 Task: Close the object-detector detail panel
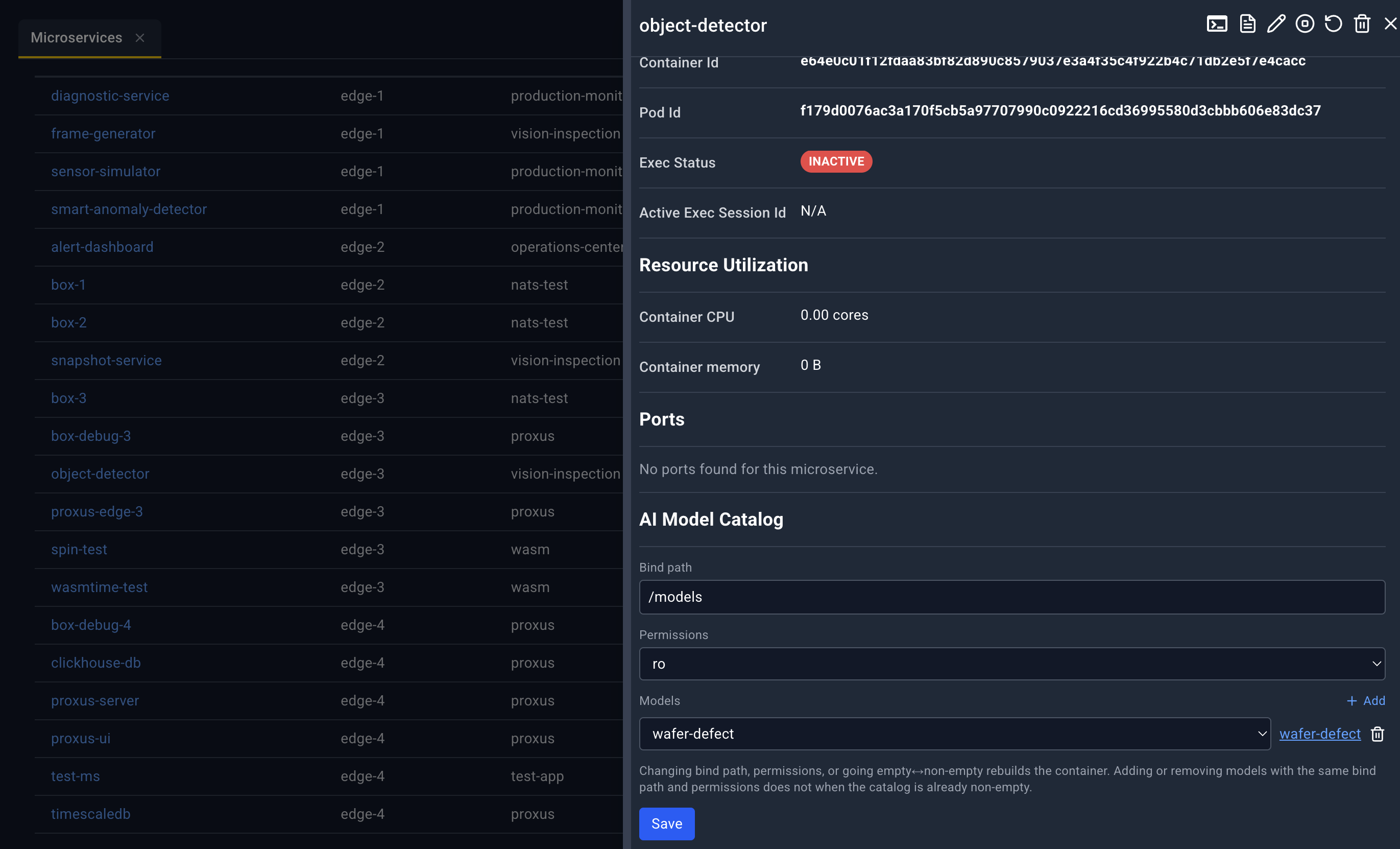pyautogui.click(x=1390, y=24)
